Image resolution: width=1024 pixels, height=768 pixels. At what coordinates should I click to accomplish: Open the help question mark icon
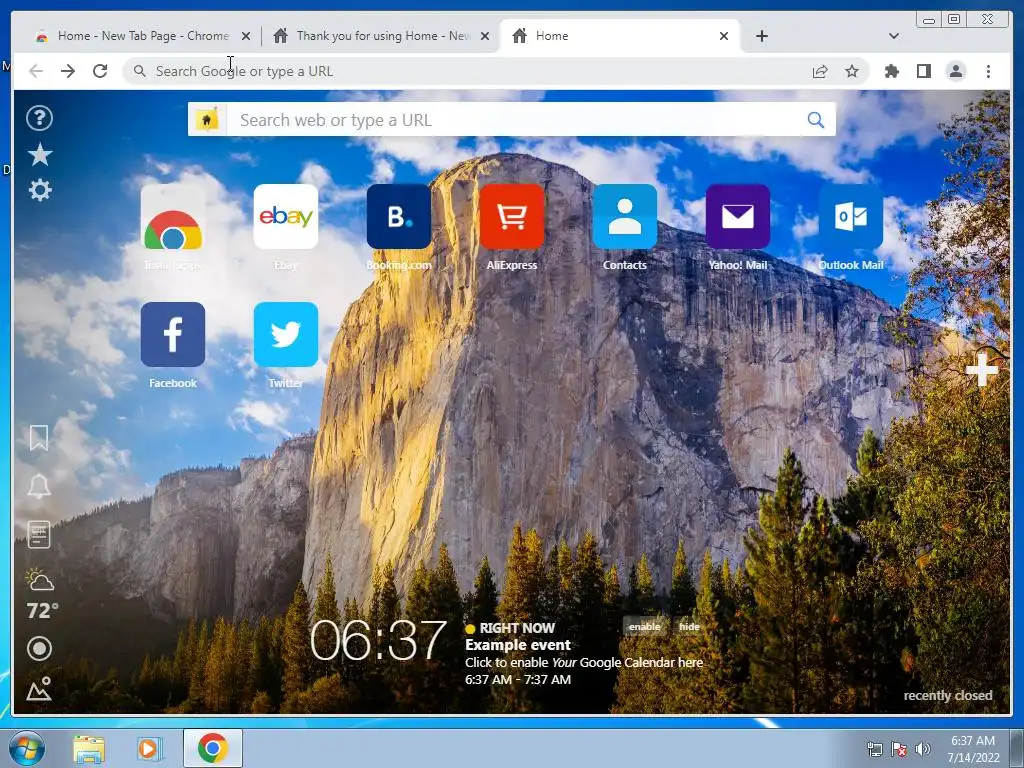coord(39,118)
